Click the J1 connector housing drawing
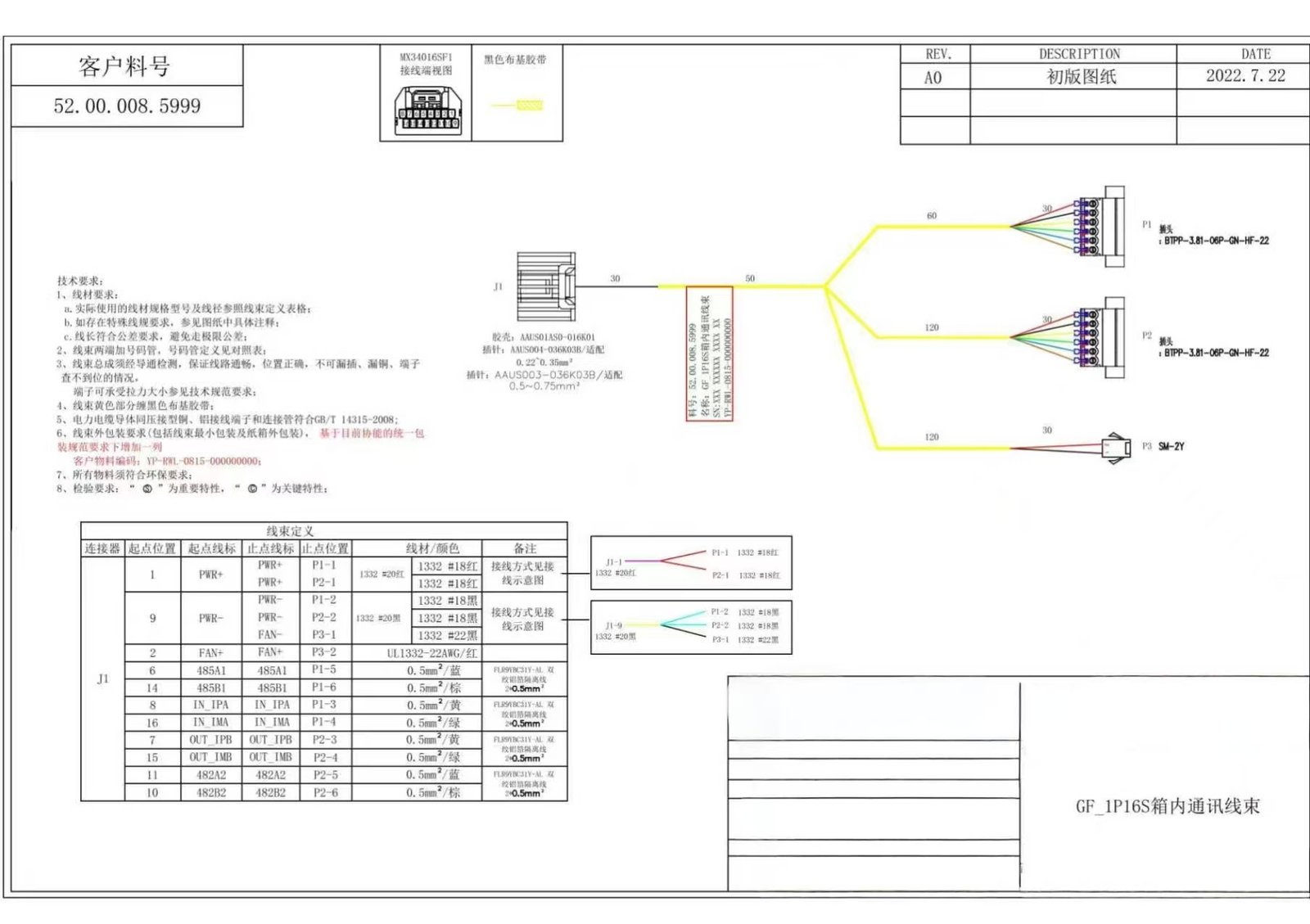 [546, 287]
